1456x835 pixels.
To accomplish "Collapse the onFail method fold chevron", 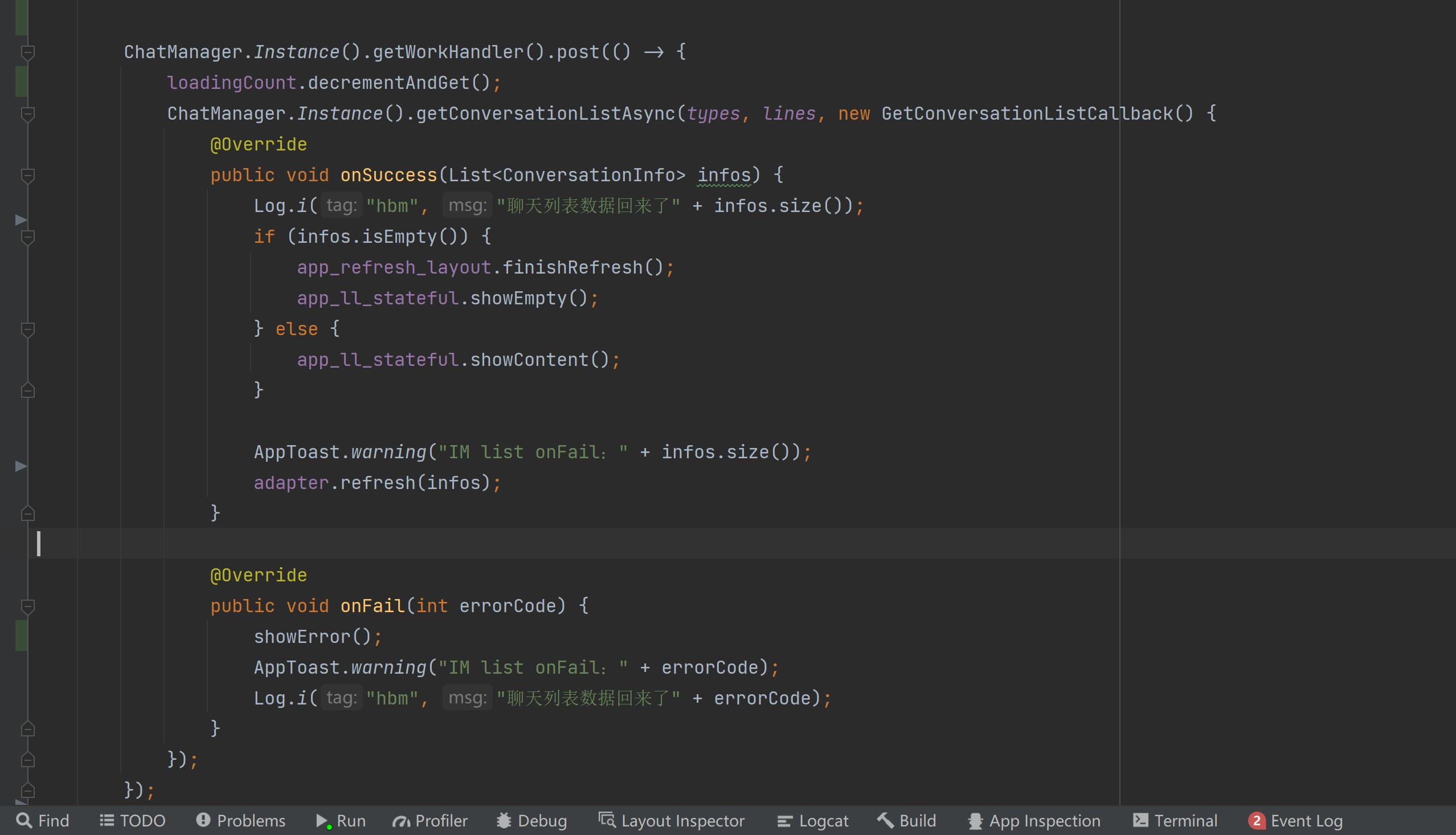I will (27, 607).
